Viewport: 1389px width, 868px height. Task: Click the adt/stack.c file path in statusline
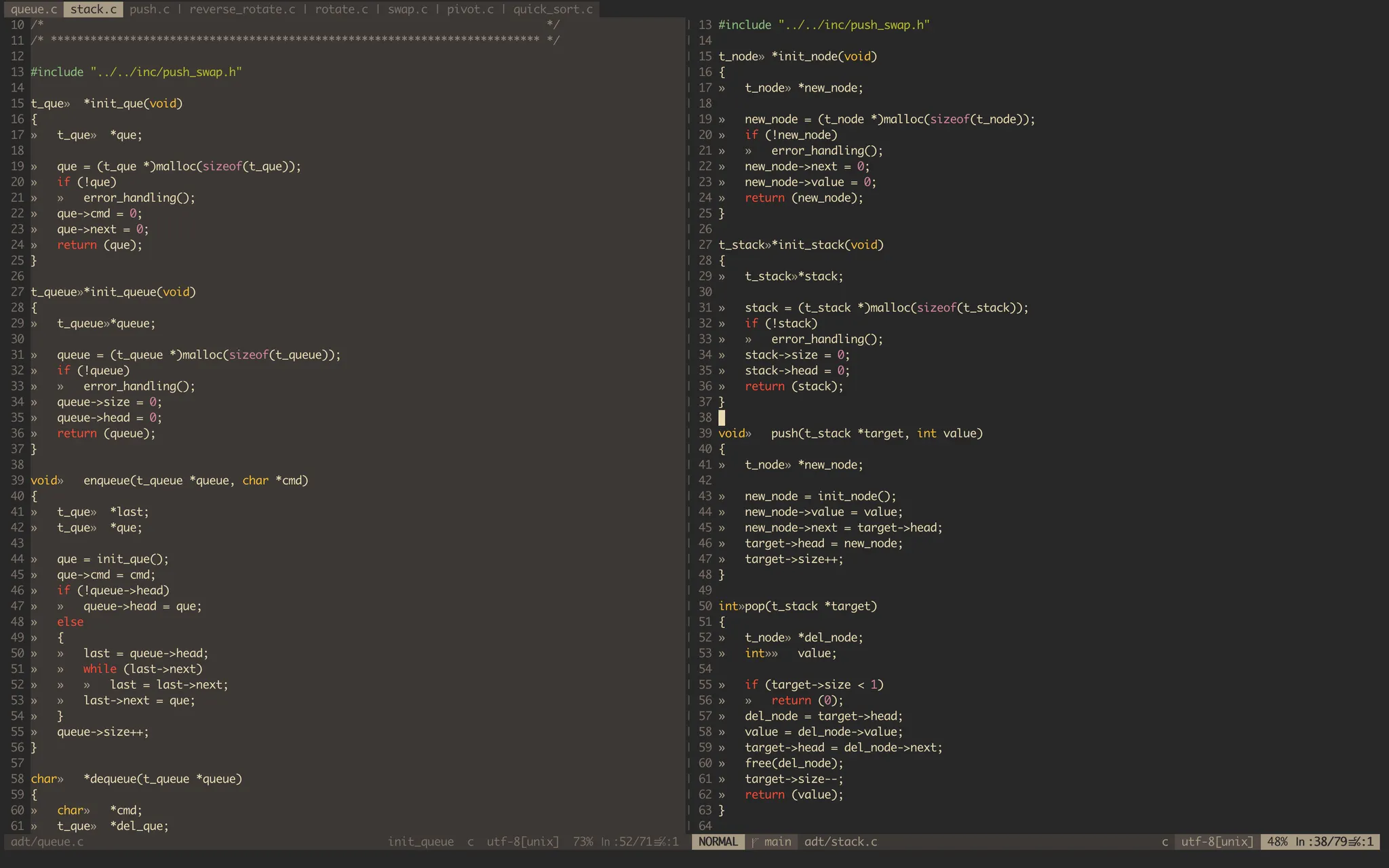[840, 842]
